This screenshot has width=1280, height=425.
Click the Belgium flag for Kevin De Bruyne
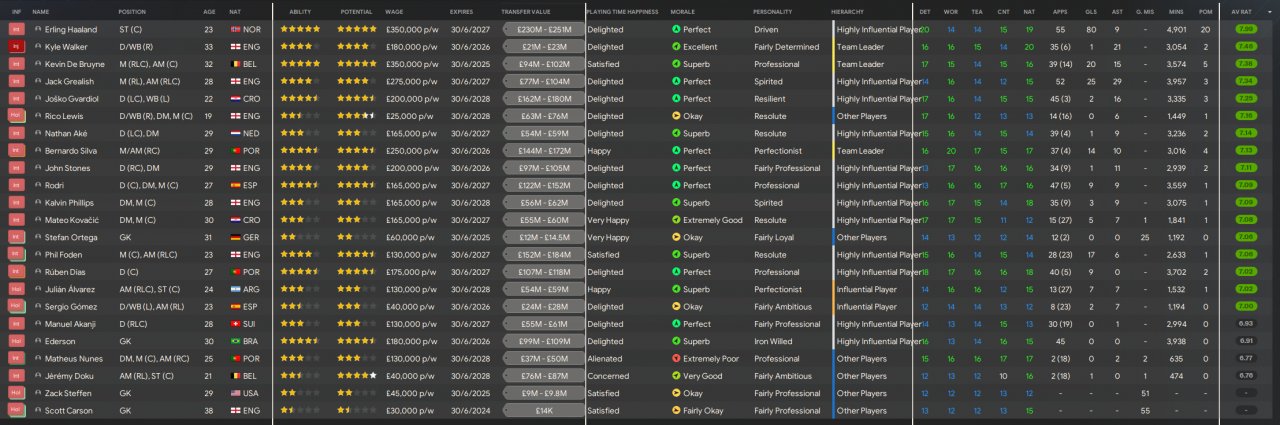point(234,64)
